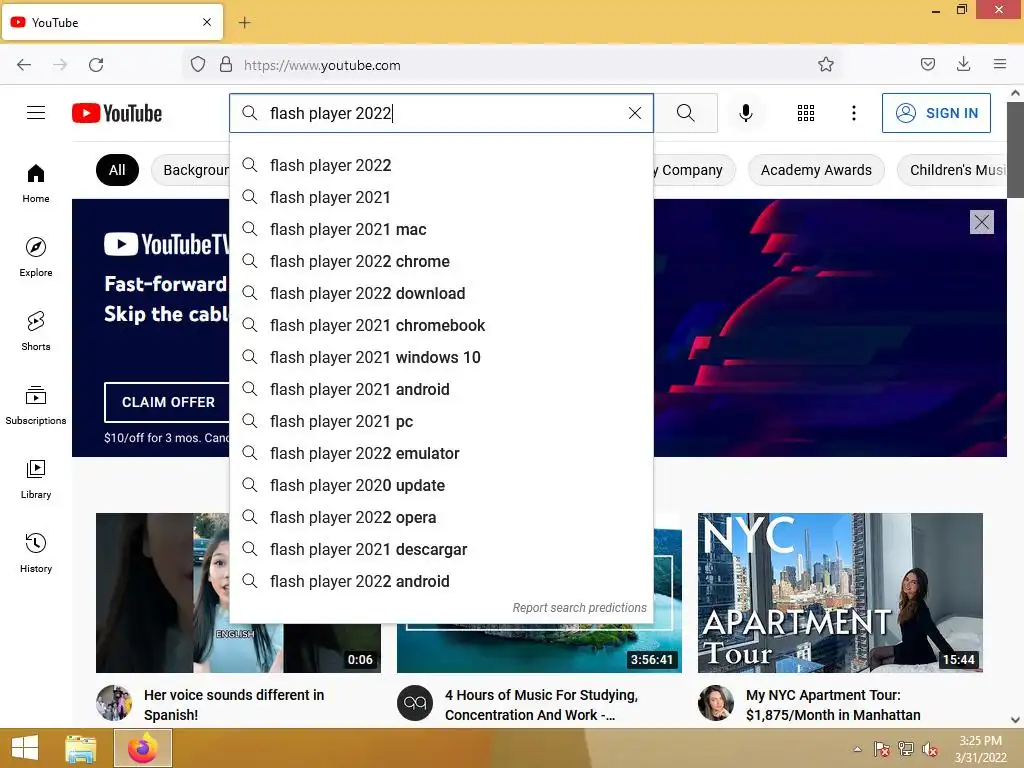
Task: Open the NYC Apartment Tour thumbnail
Action: click(x=840, y=593)
